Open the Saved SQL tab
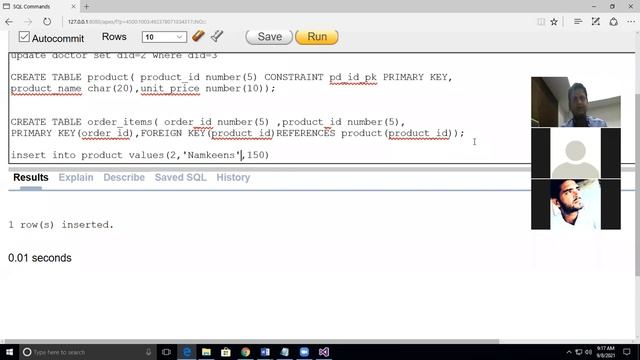 pos(180,178)
